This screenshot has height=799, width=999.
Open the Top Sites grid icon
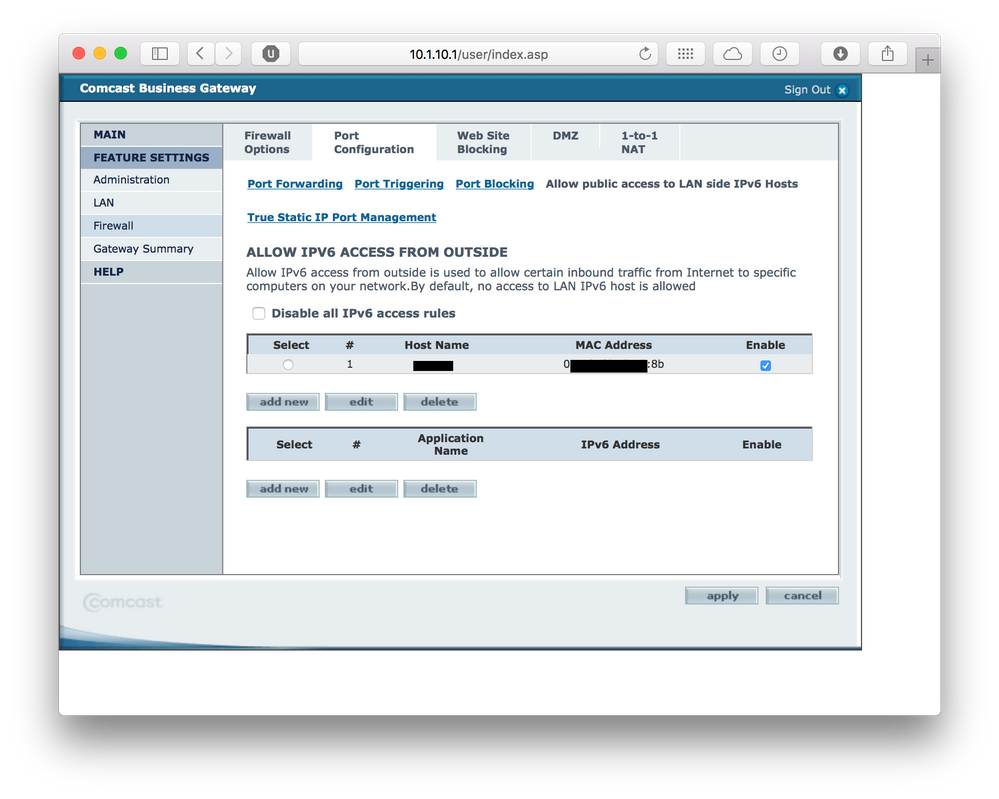(x=686, y=54)
